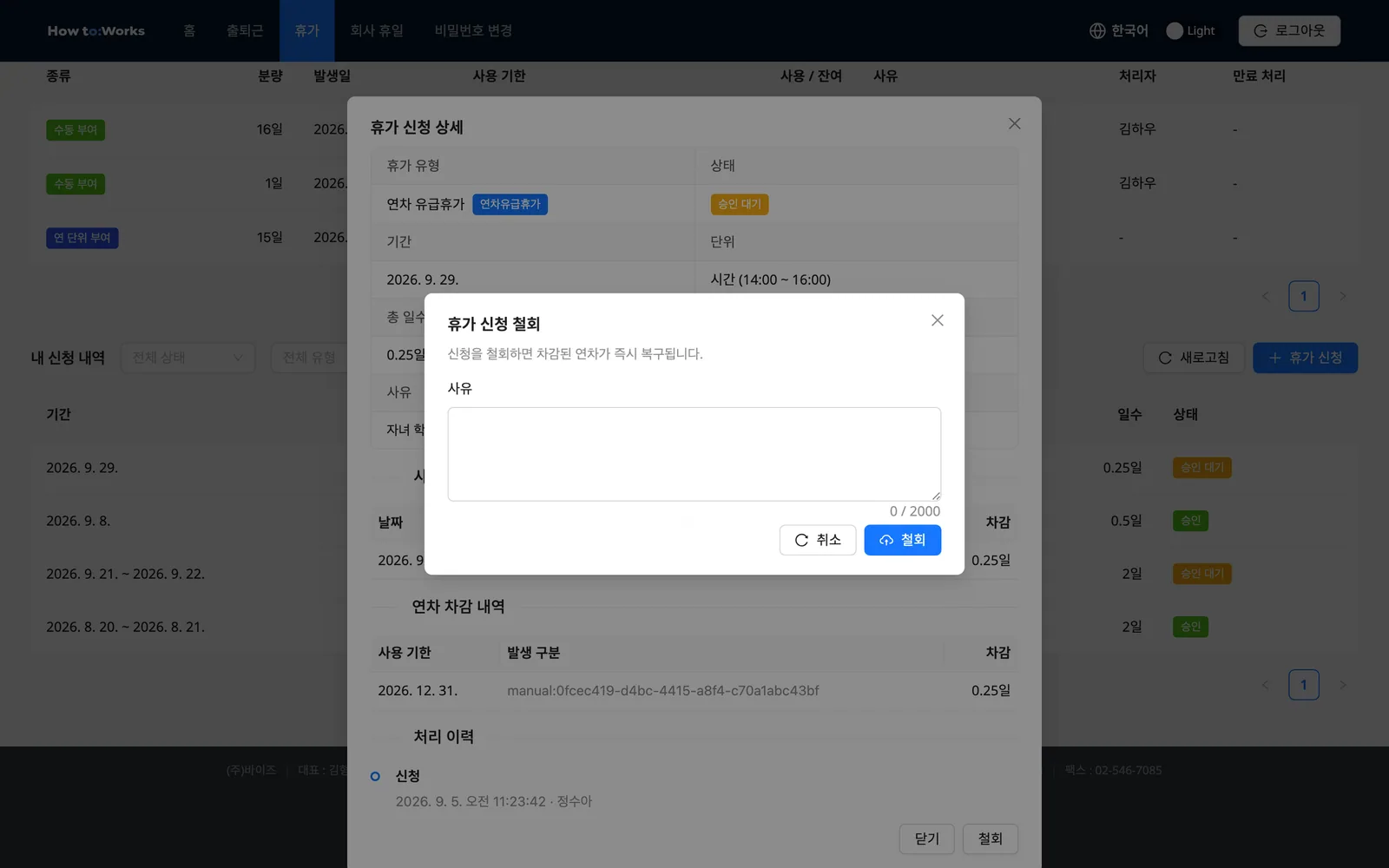This screenshot has width=1389, height=868.
Task: Select page 1 in lower pagination
Action: 1304,685
